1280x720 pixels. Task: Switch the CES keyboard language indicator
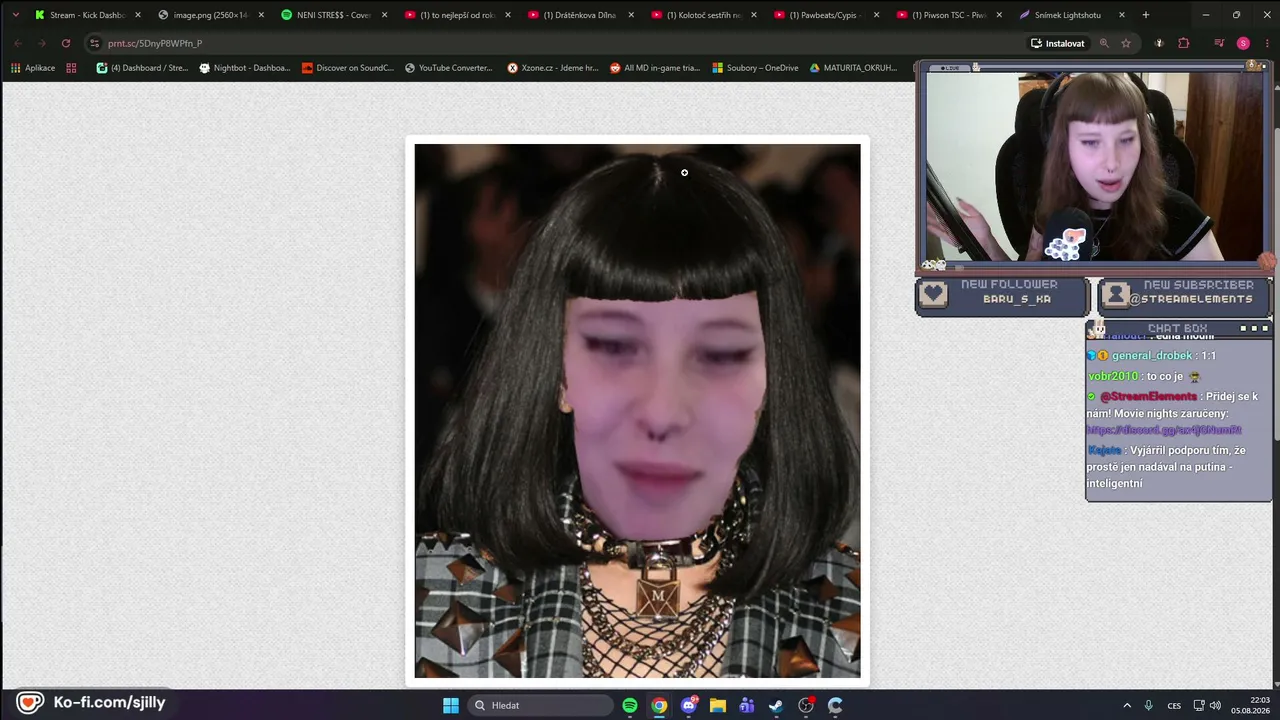1174,705
